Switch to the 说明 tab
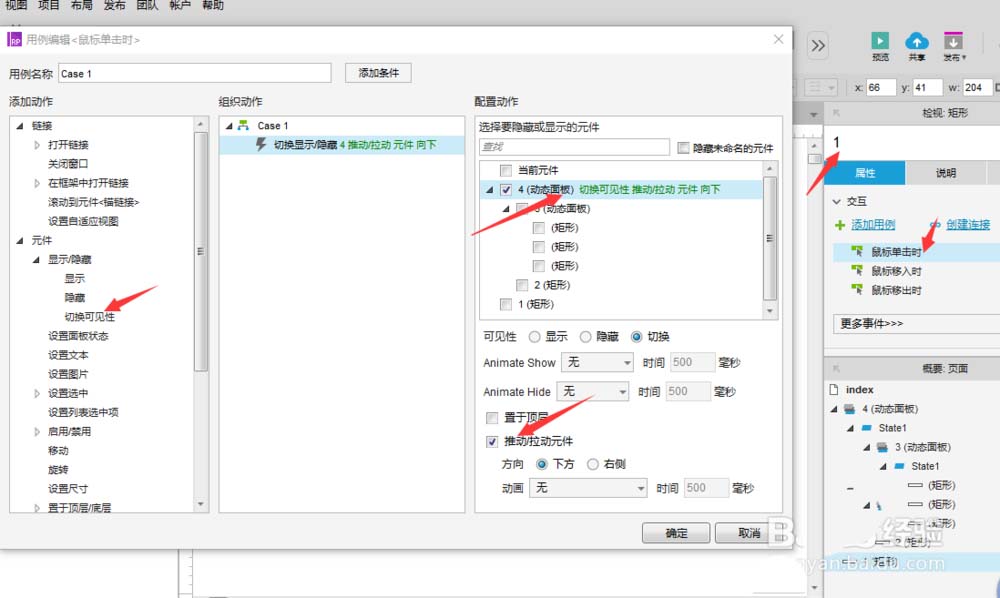1000x598 pixels. click(946, 173)
